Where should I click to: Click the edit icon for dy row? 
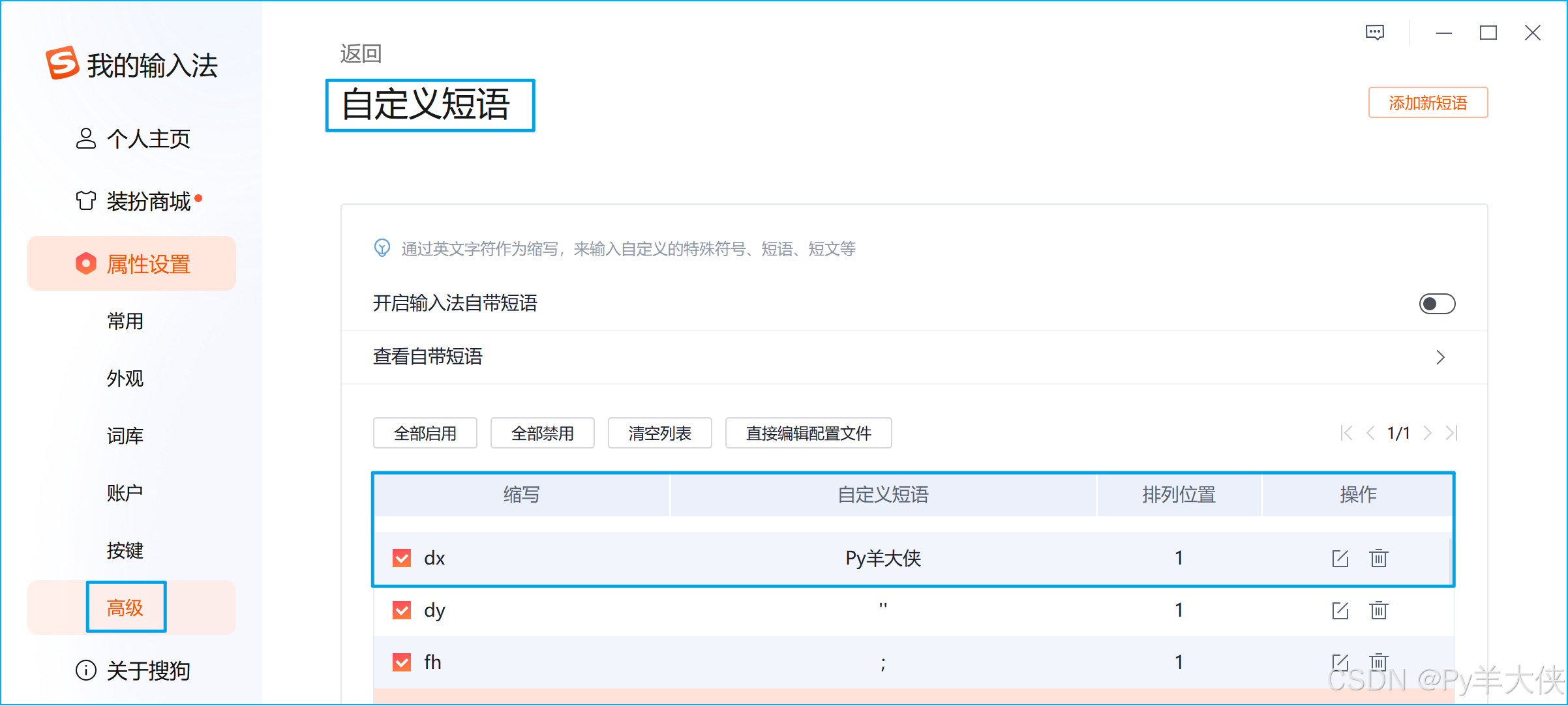(x=1340, y=610)
